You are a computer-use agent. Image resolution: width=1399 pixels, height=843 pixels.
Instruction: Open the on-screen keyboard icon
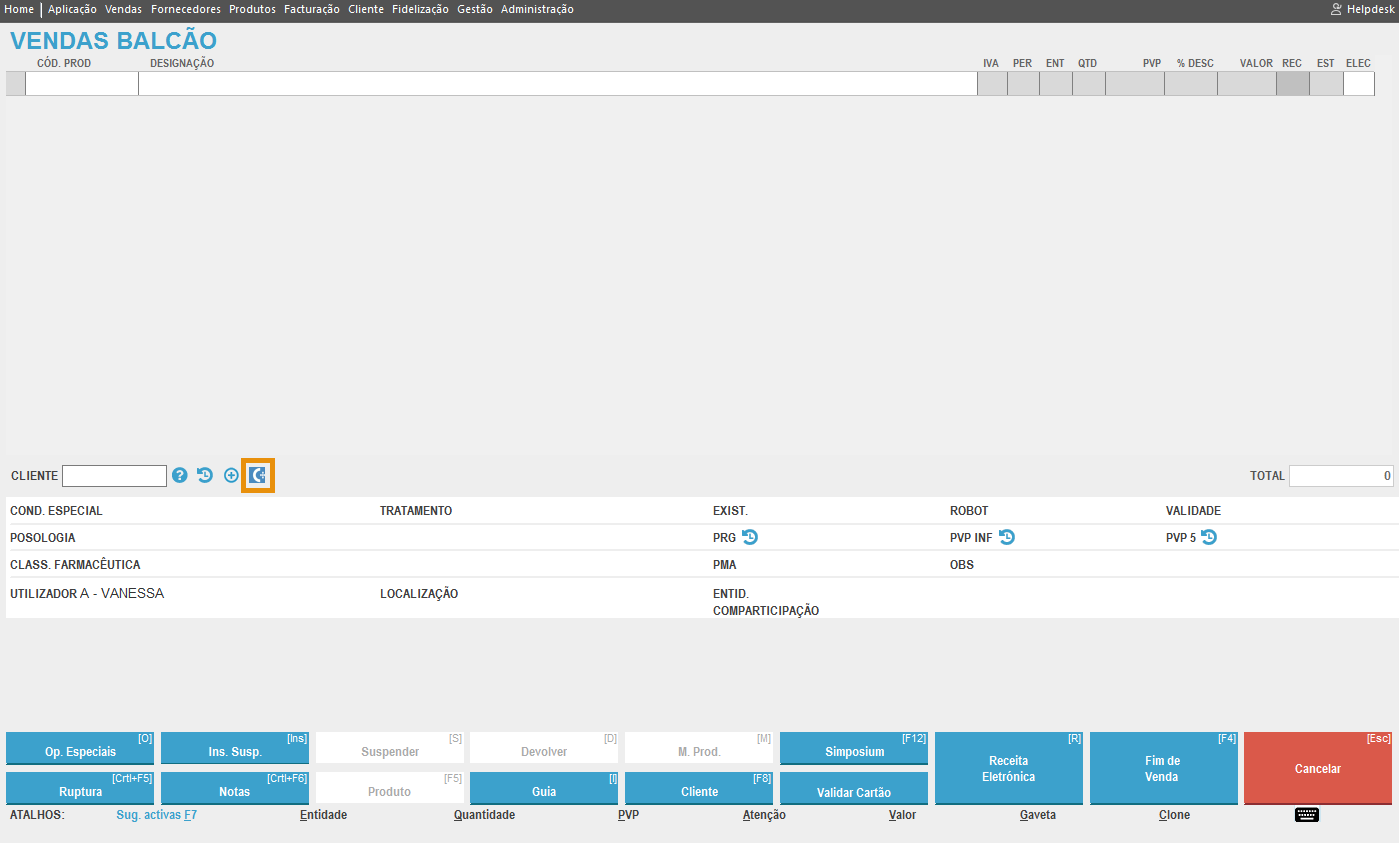point(1307,815)
